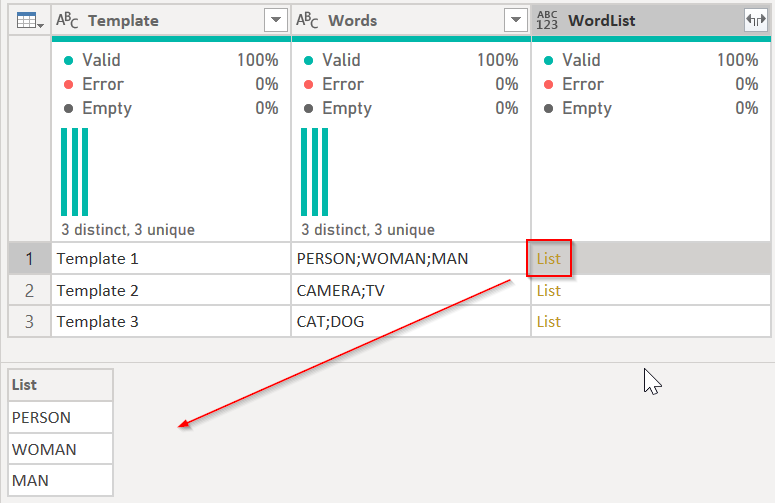Select the Template column header
775x503 pixels.
171,20
